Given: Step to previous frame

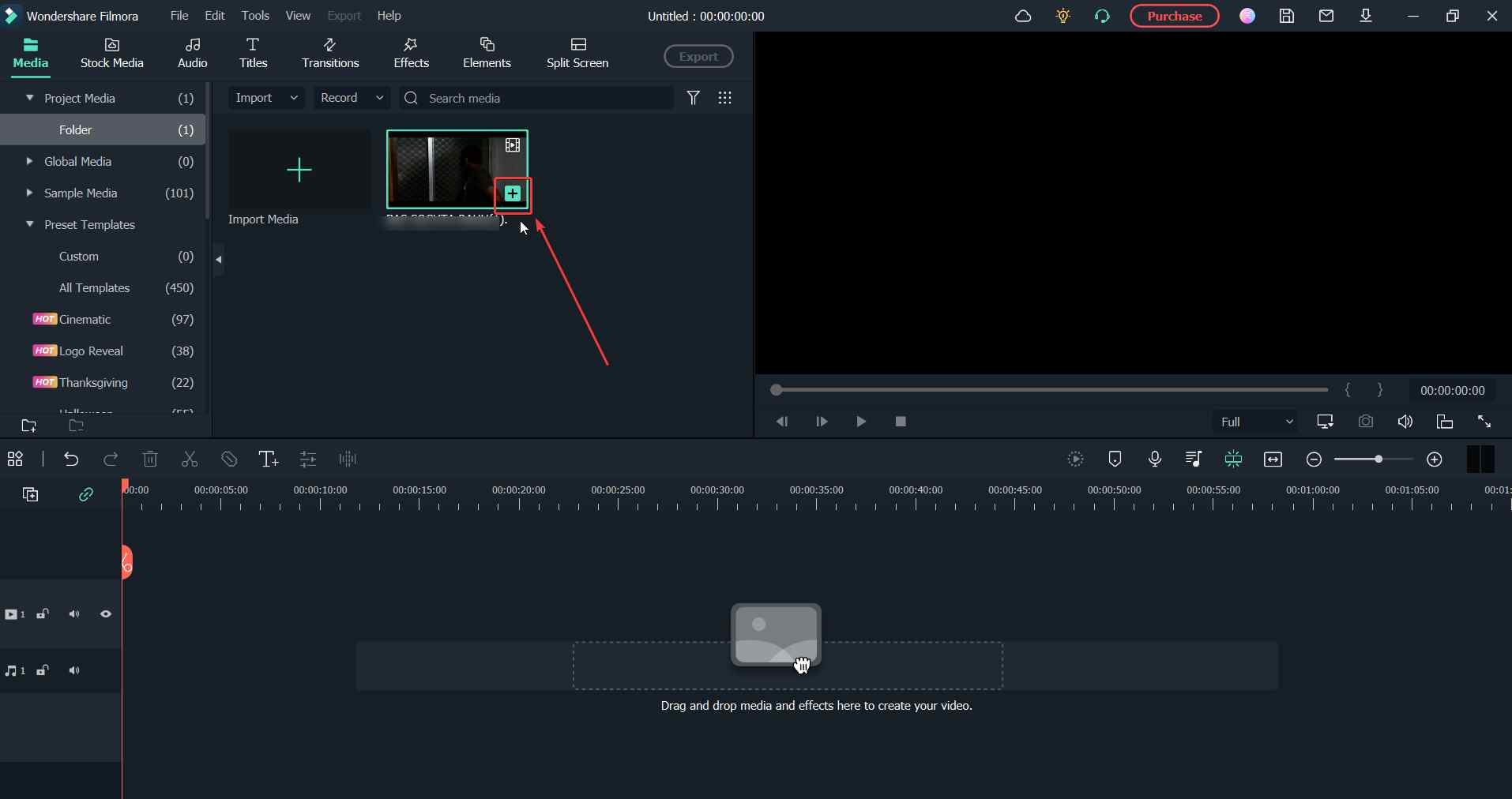Looking at the screenshot, I should pos(782,422).
